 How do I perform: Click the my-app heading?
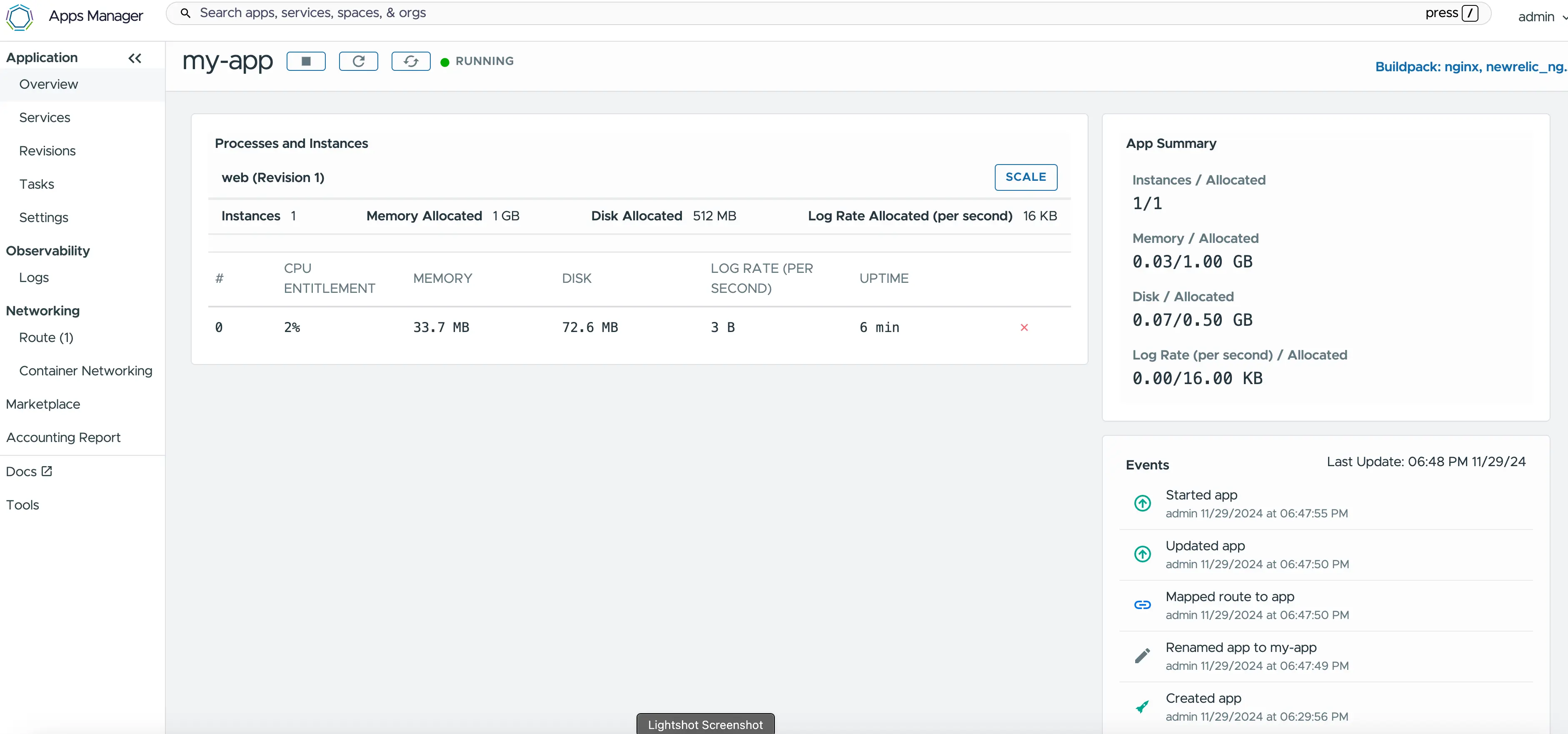click(227, 62)
